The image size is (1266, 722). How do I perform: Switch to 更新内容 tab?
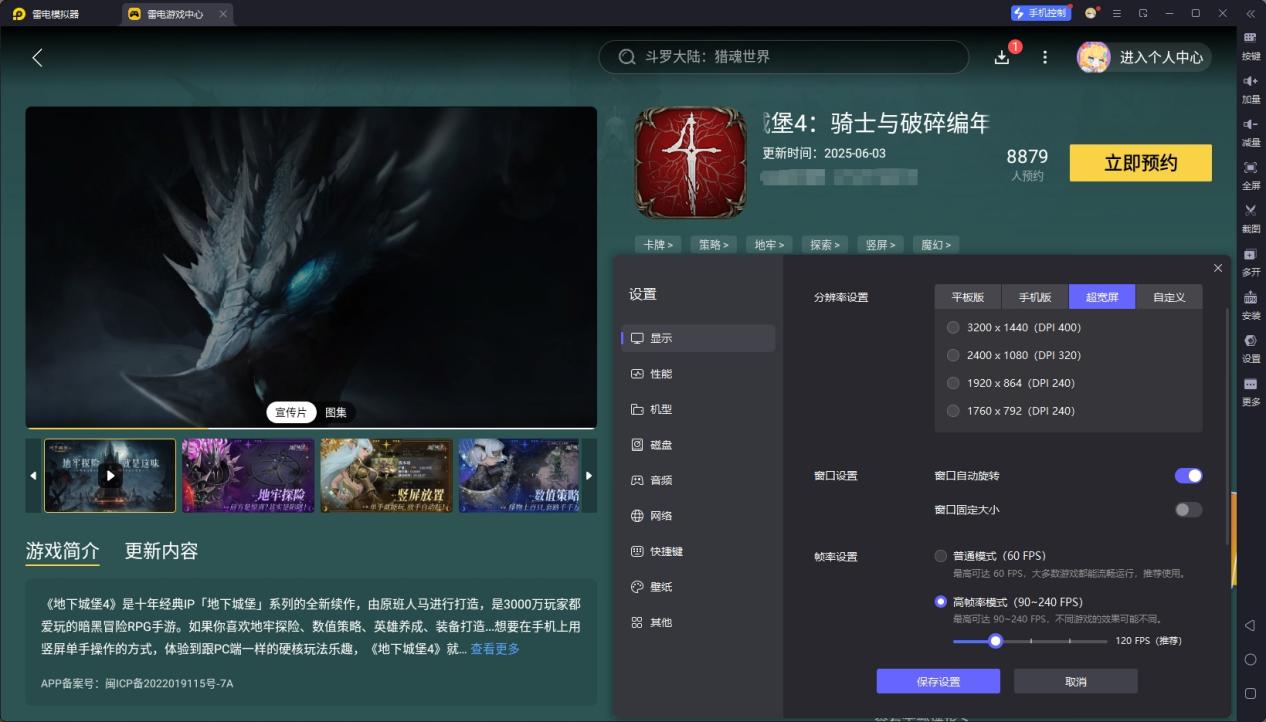(x=161, y=551)
